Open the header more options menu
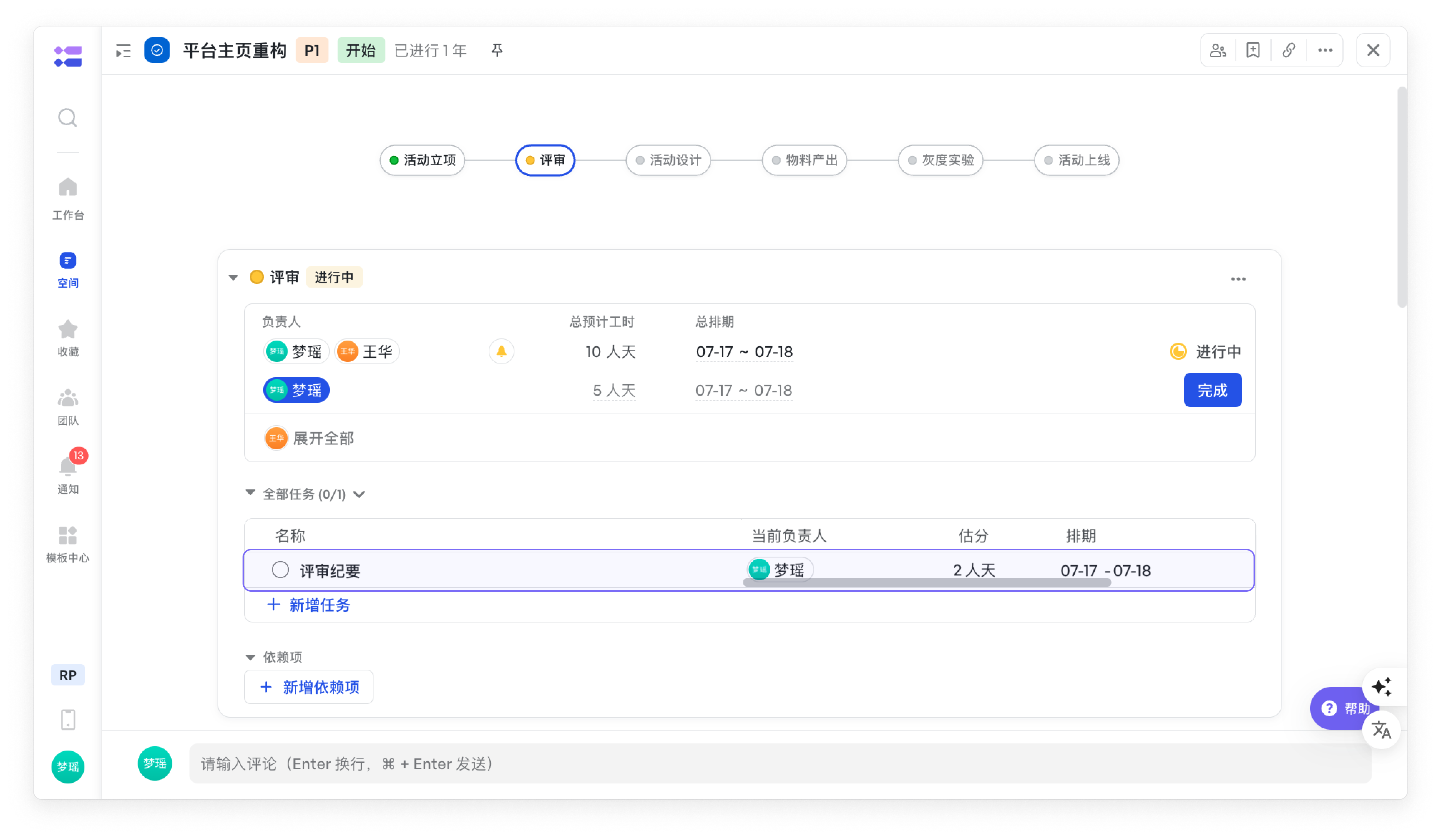 coord(1325,51)
